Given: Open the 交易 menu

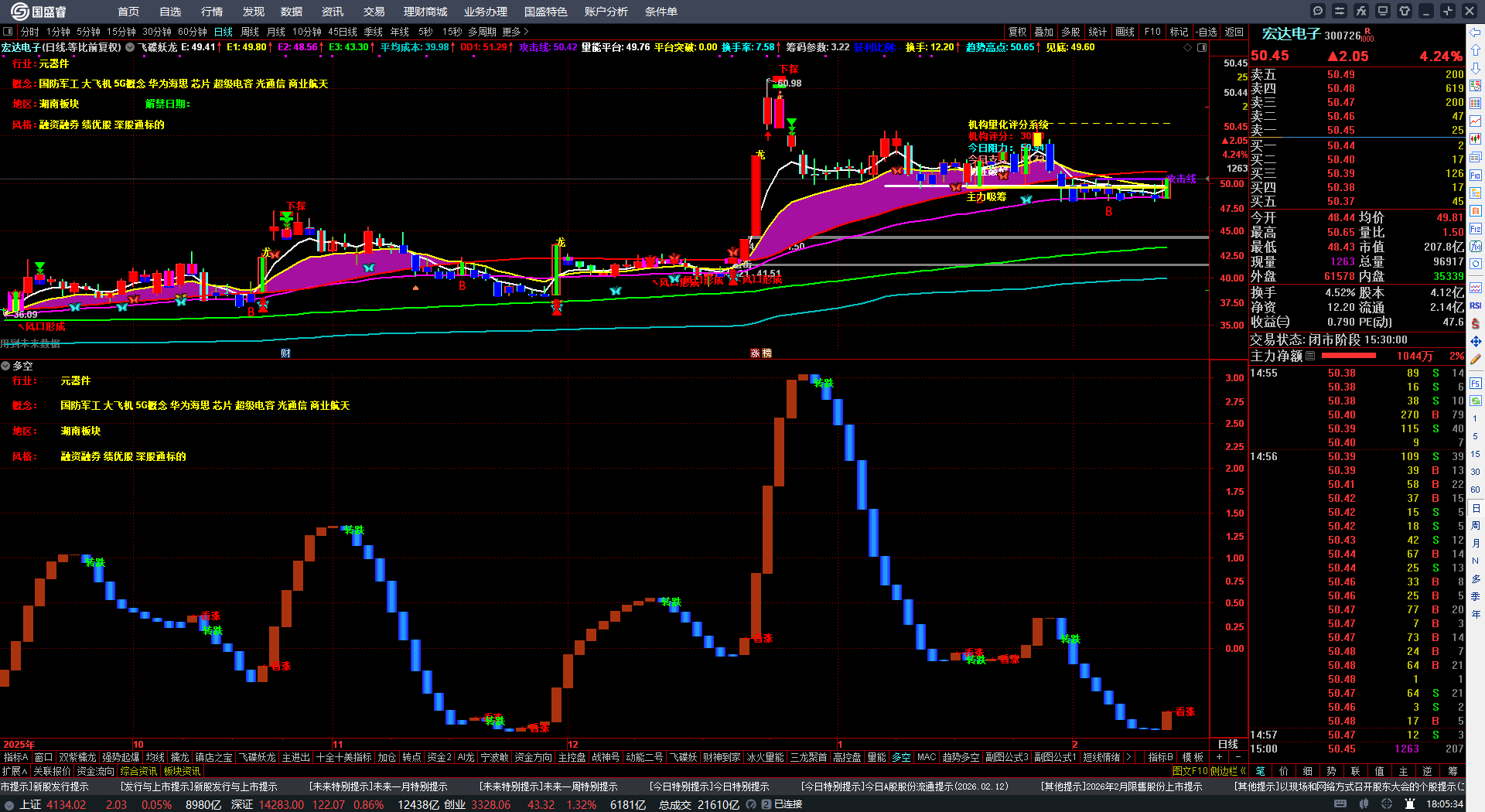Looking at the screenshot, I should (374, 12).
